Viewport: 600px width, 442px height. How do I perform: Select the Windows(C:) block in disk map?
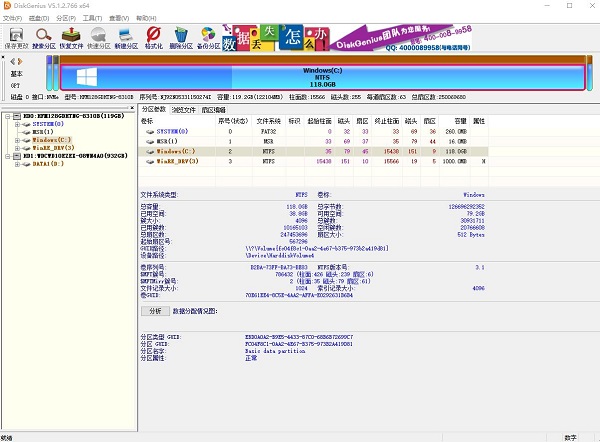pyautogui.click(x=323, y=77)
